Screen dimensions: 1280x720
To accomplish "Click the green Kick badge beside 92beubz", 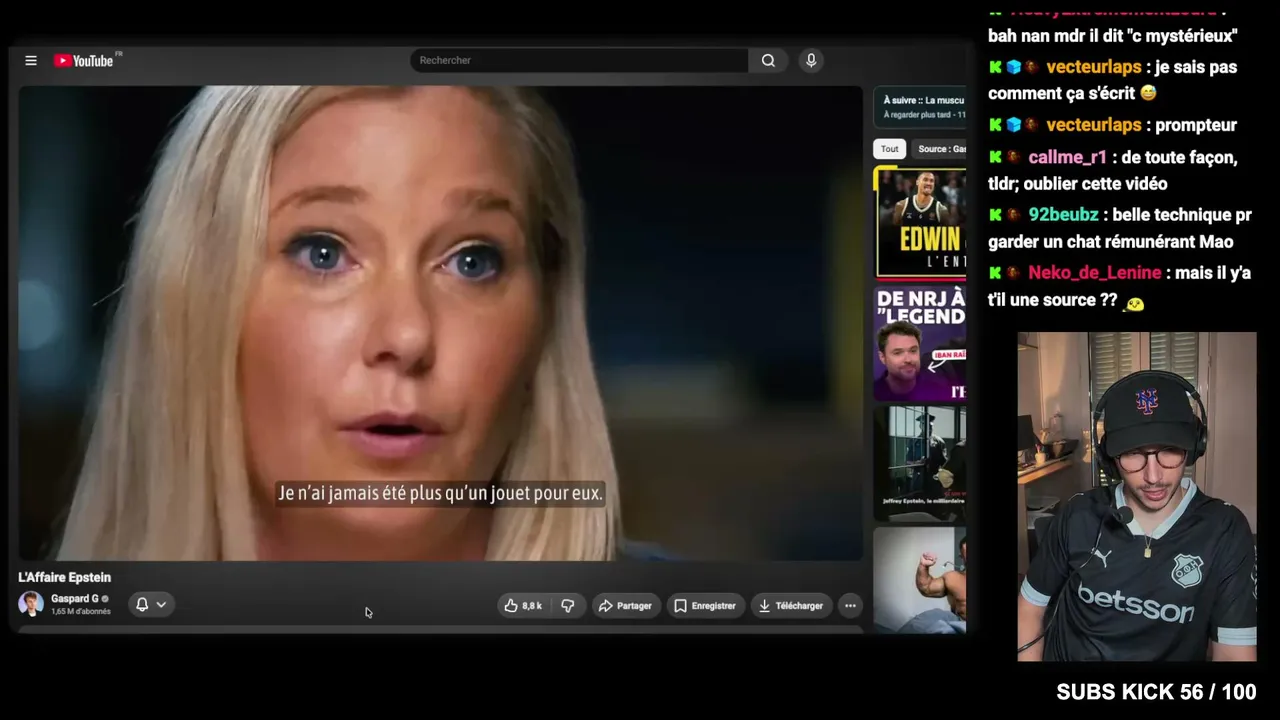I will (x=995, y=215).
